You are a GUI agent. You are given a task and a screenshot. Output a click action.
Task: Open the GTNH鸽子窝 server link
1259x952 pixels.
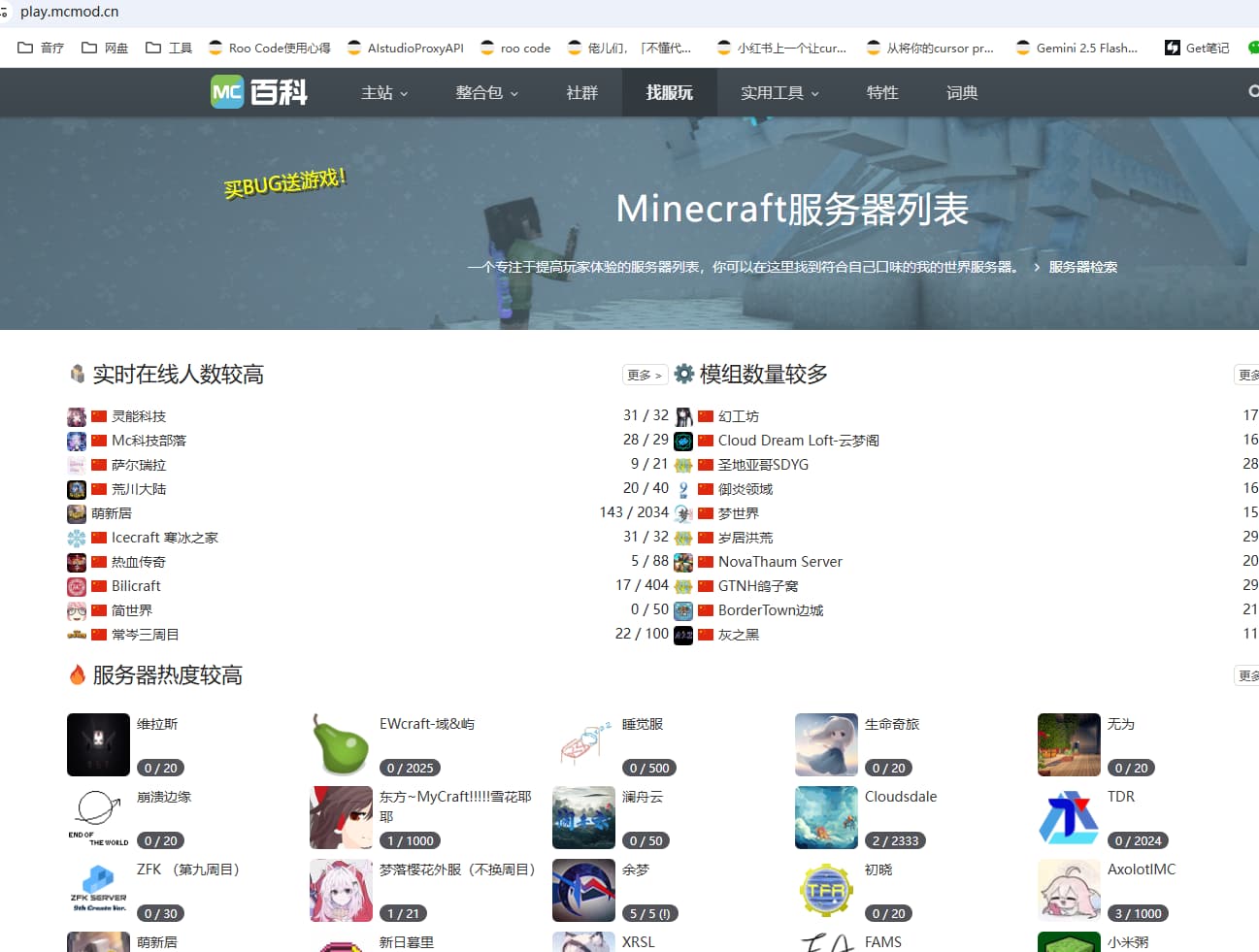coord(758,587)
